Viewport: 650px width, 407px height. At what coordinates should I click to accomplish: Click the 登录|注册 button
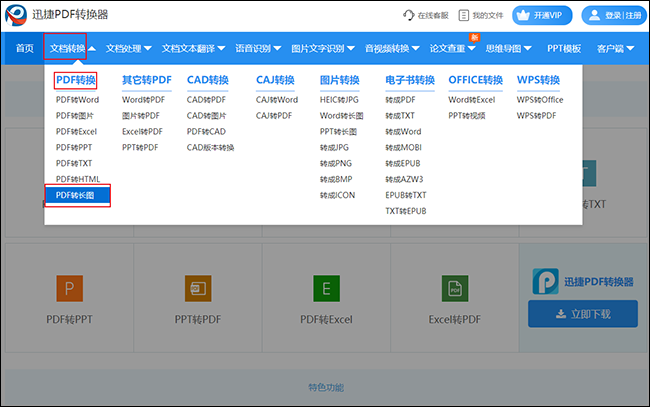point(614,15)
